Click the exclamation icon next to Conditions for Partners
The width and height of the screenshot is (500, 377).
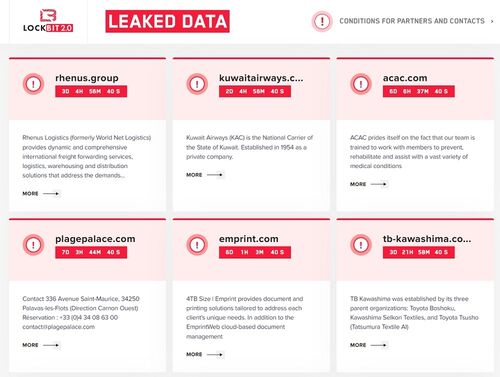click(x=322, y=21)
